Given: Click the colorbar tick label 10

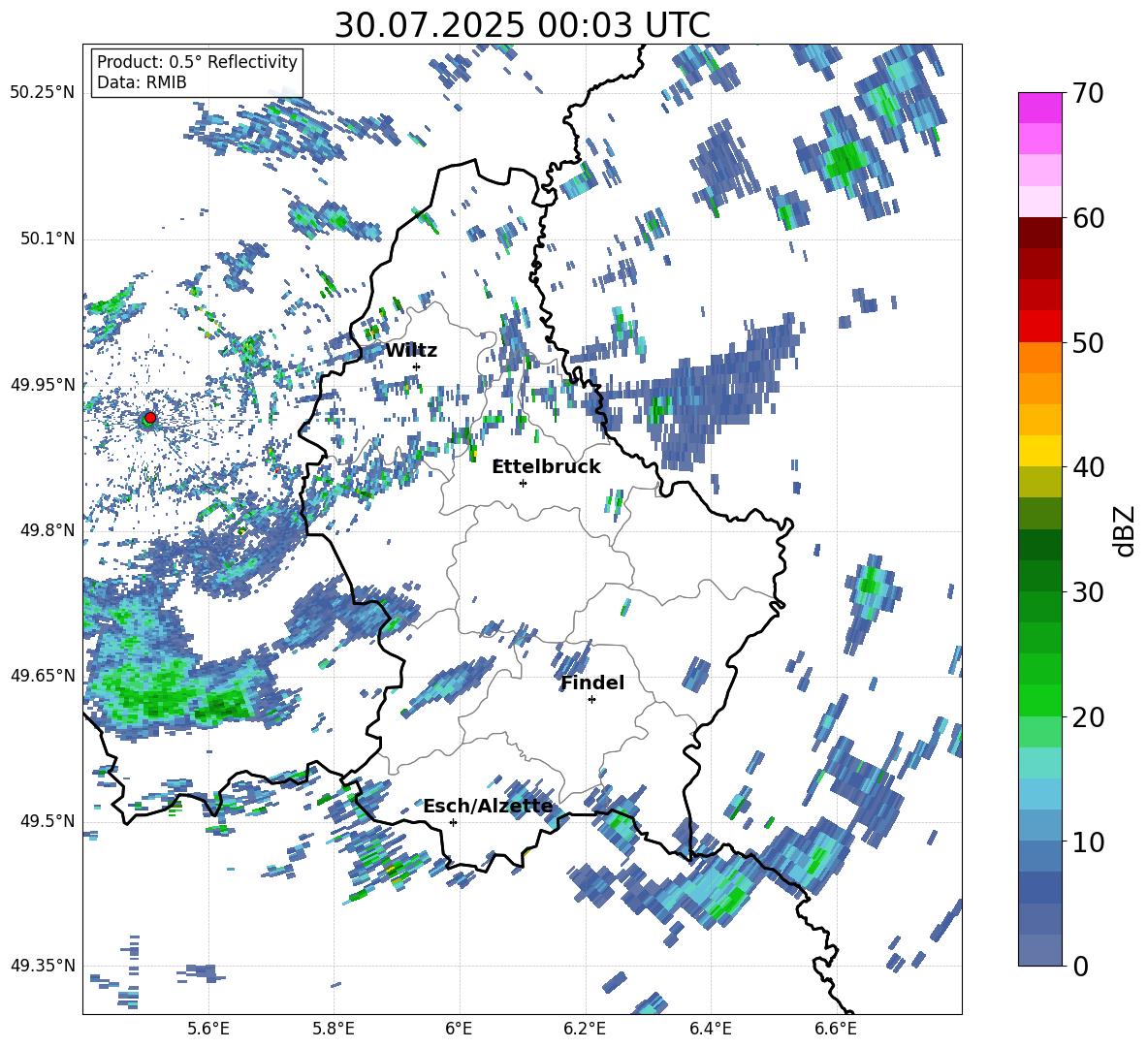Looking at the screenshot, I should point(1088,842).
